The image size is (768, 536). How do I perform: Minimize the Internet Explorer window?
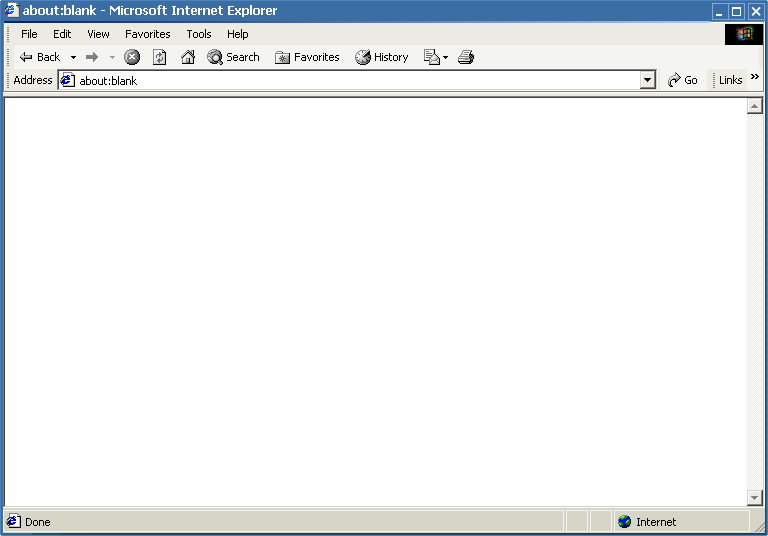coord(719,11)
